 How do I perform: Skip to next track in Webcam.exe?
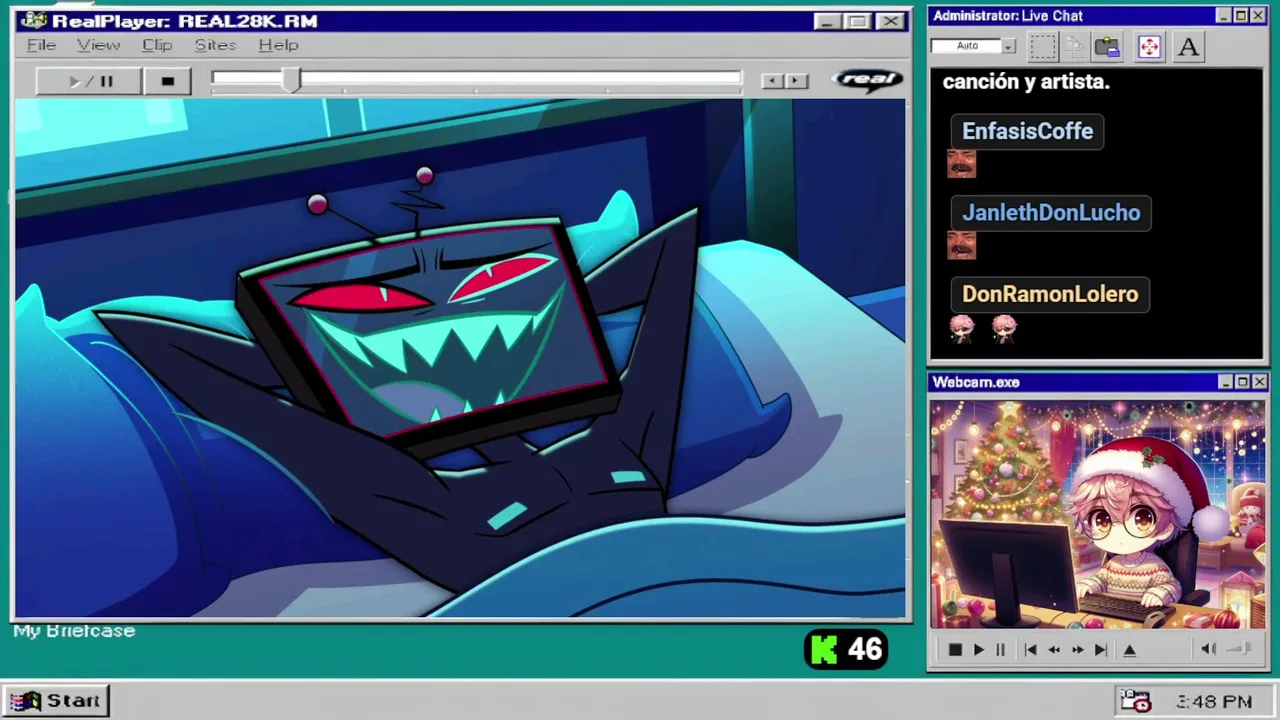(x=1100, y=650)
